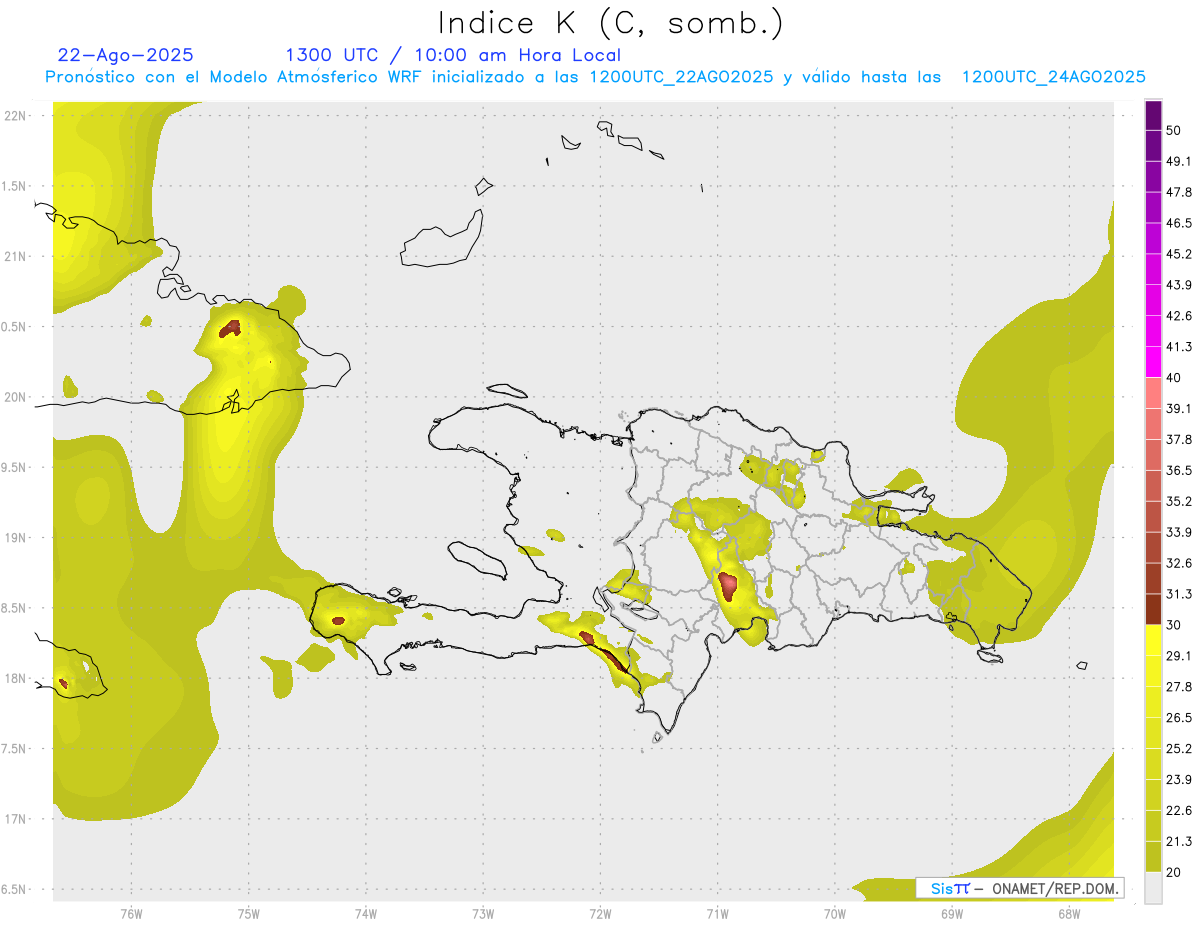Click the latitude axis label "17N"
This screenshot has width=1200, height=927.
(x=17, y=819)
